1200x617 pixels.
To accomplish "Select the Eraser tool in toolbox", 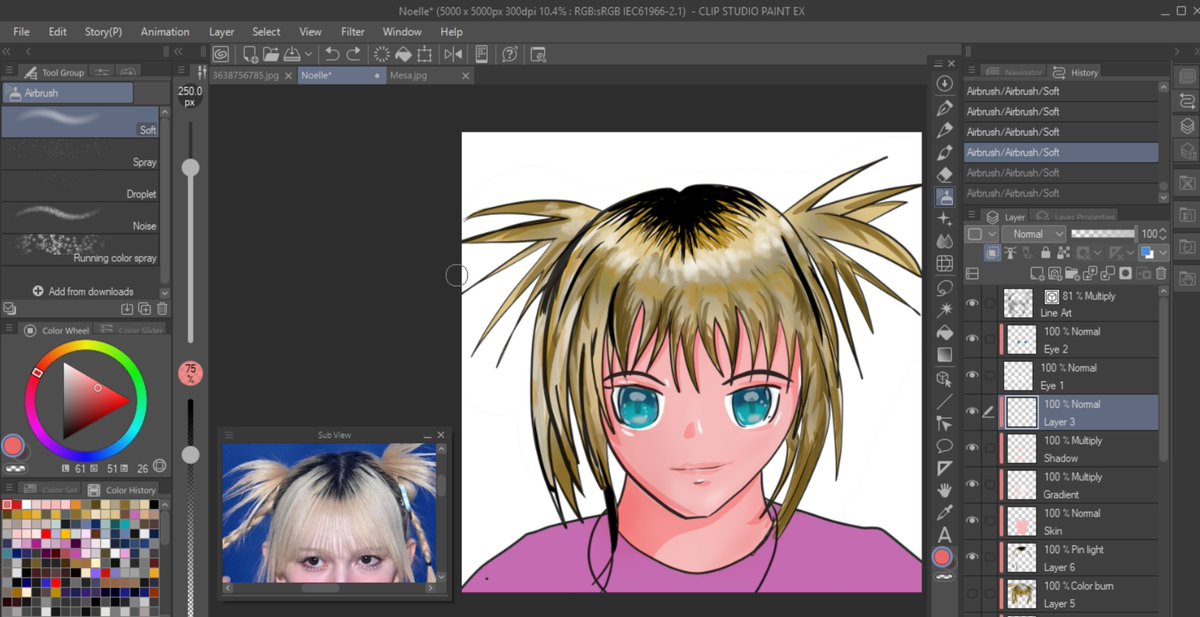I will click(944, 174).
